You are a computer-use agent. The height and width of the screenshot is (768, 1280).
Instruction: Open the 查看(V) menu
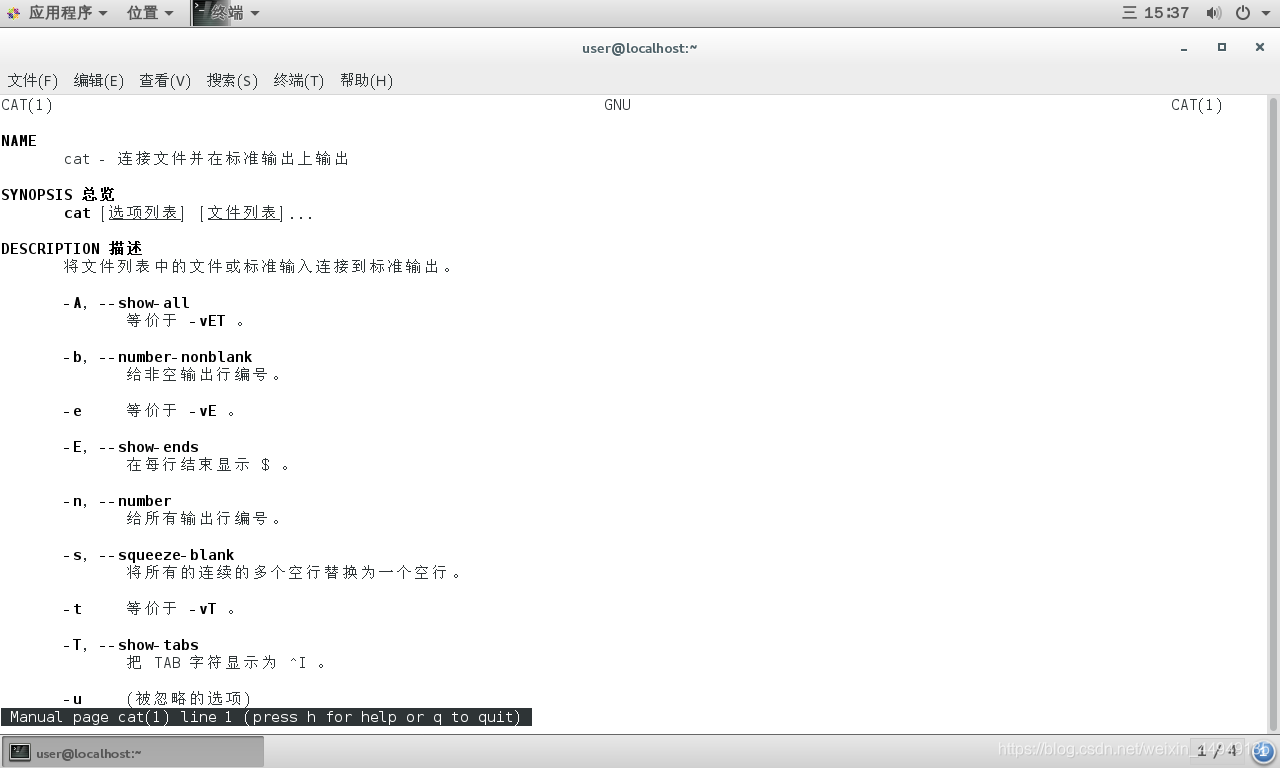pyautogui.click(x=165, y=81)
